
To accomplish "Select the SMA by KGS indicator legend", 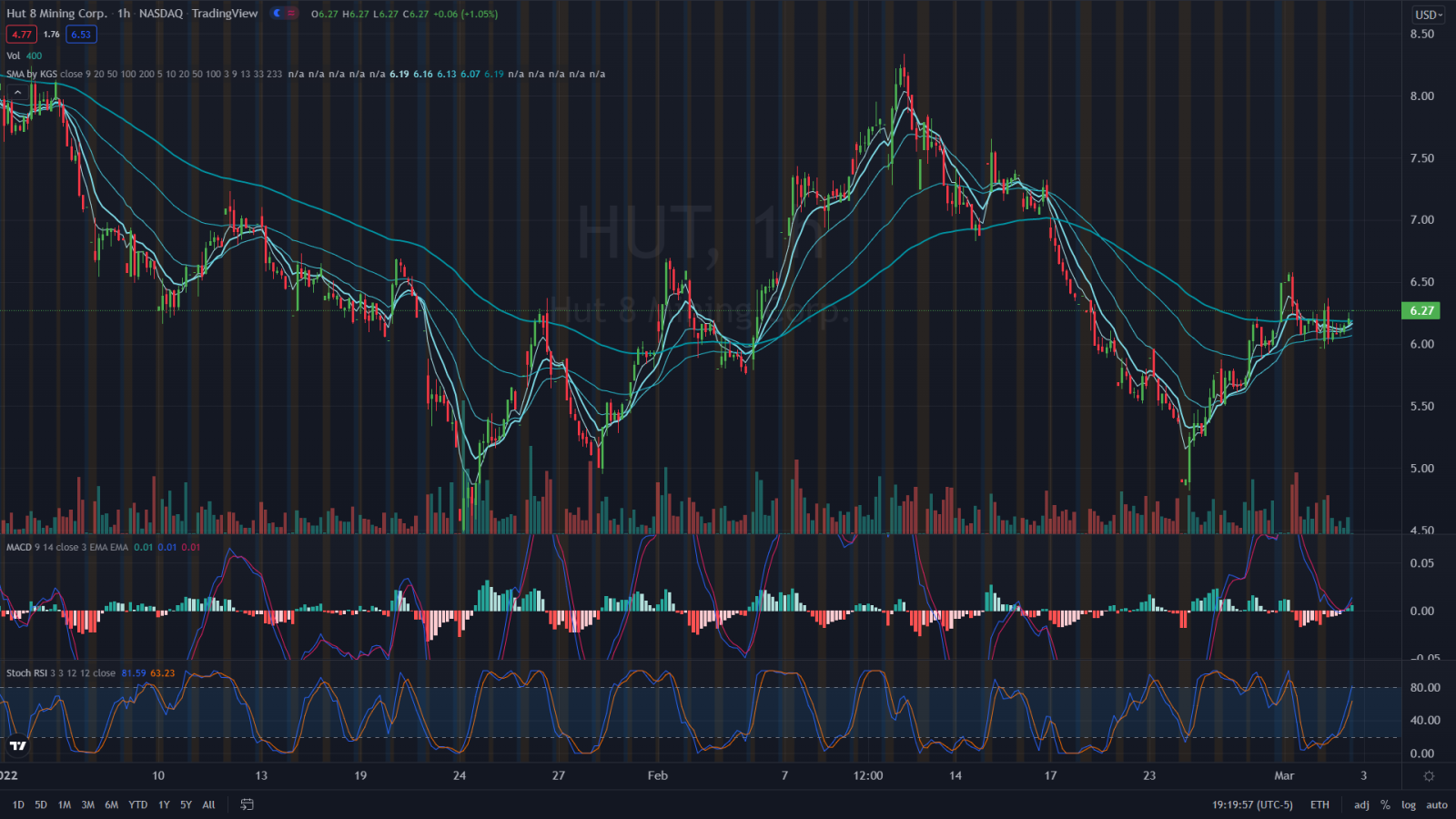I will click(31, 74).
